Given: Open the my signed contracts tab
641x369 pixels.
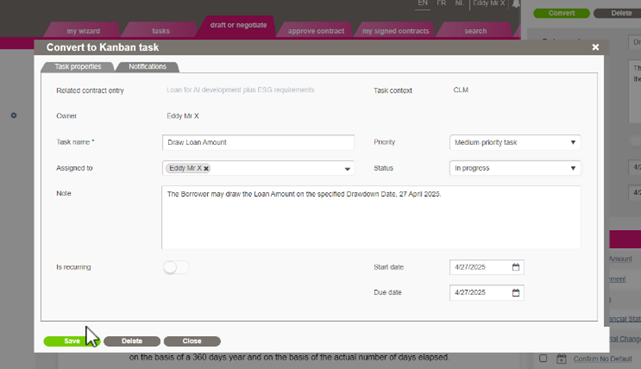Looking at the screenshot, I should coord(395,31).
